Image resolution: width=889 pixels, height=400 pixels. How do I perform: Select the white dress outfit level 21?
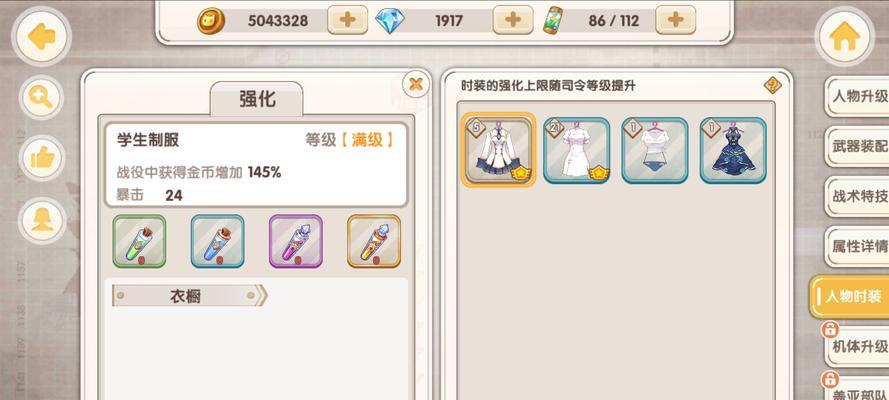pyautogui.click(x=577, y=150)
